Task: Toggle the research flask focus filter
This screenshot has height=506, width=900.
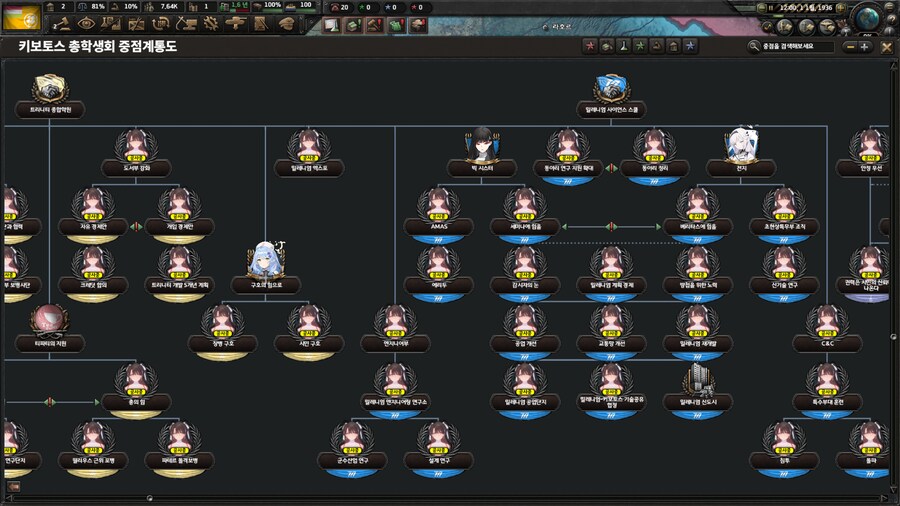Action: click(x=623, y=46)
